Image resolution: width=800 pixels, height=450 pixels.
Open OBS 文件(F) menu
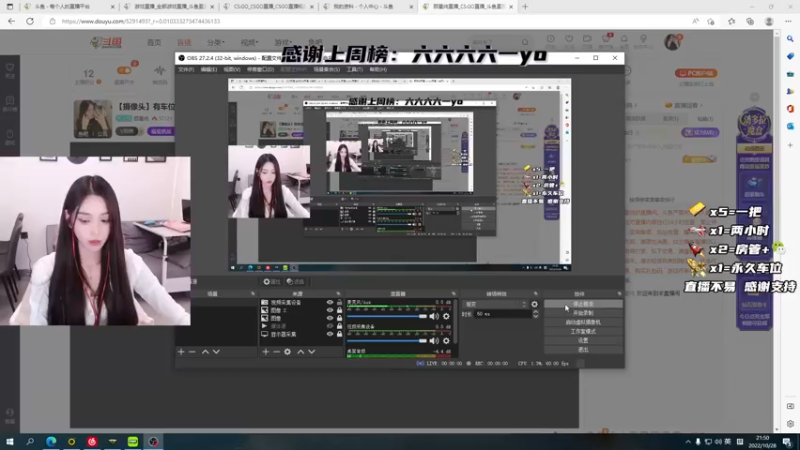coord(186,69)
